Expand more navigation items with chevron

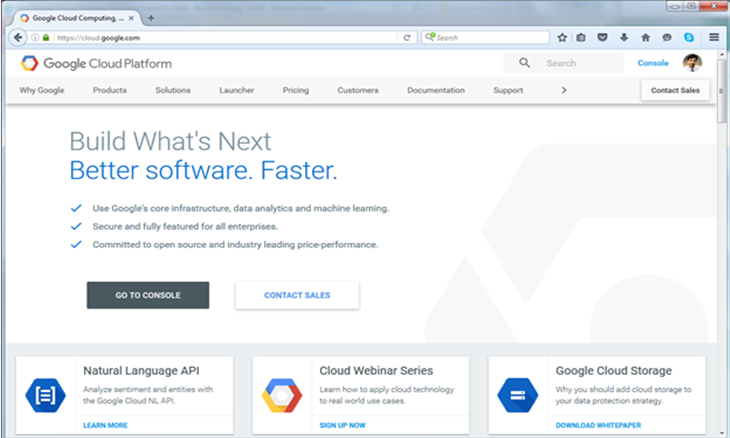pyautogui.click(x=564, y=90)
